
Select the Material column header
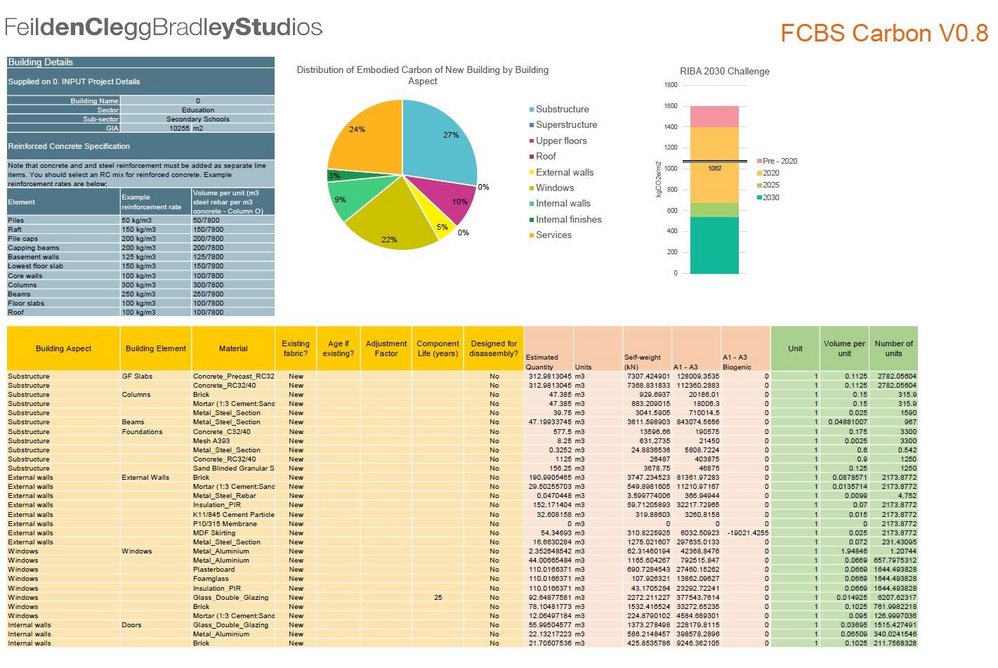233,349
